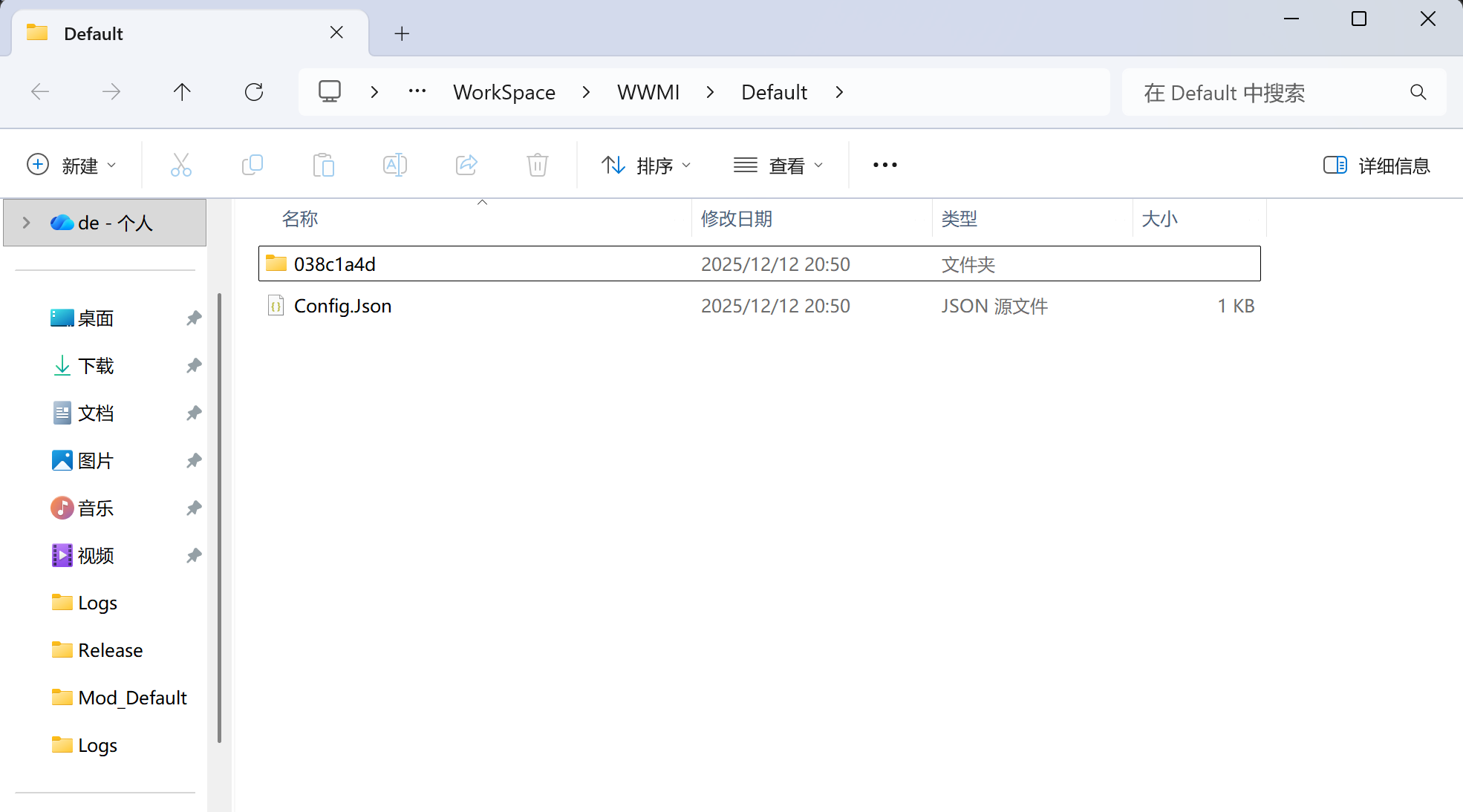Image resolution: width=1463 pixels, height=812 pixels.
Task: Navigate to WWMI in breadcrumb path
Action: coord(648,92)
